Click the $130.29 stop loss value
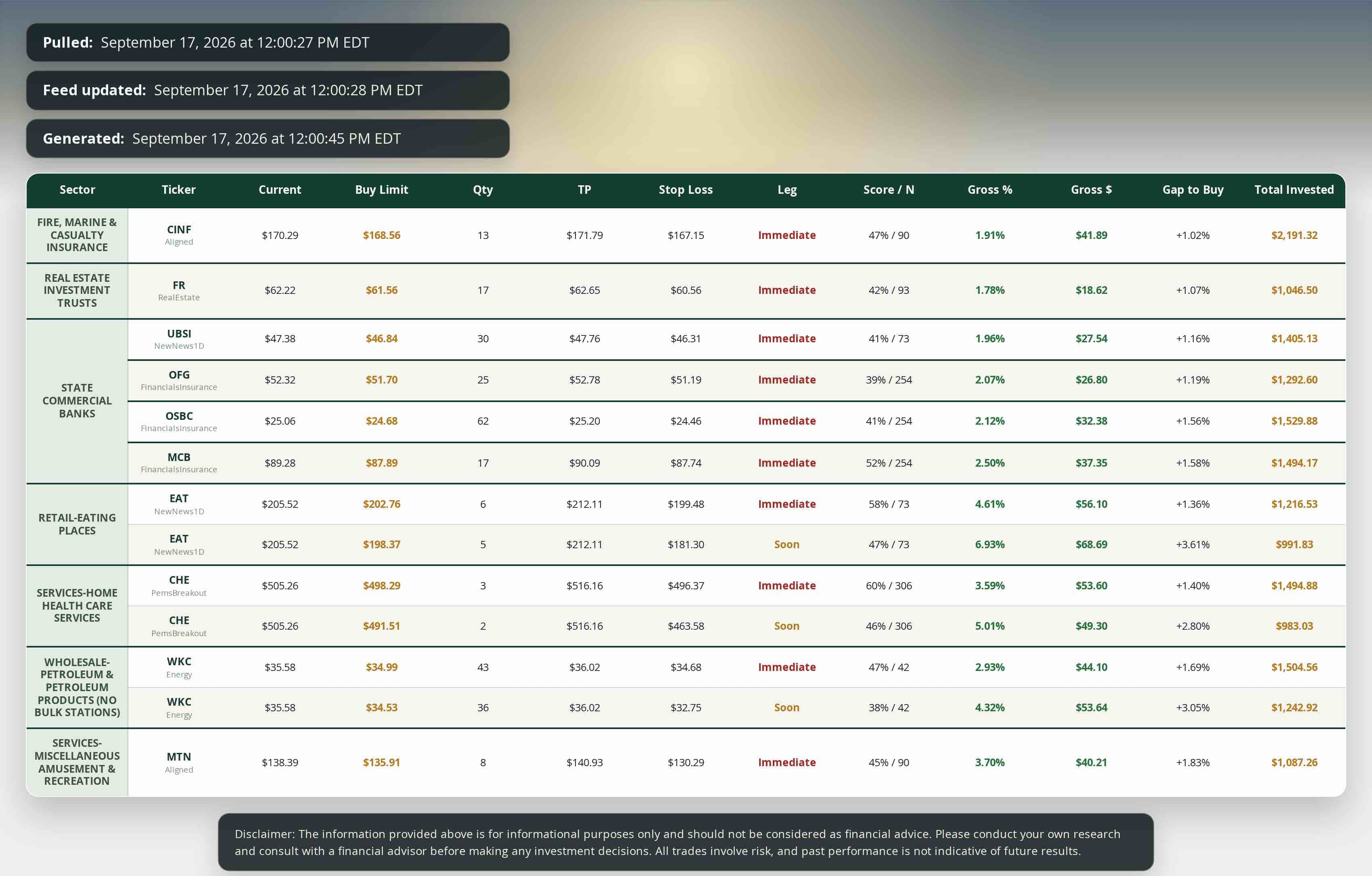 pos(686,762)
